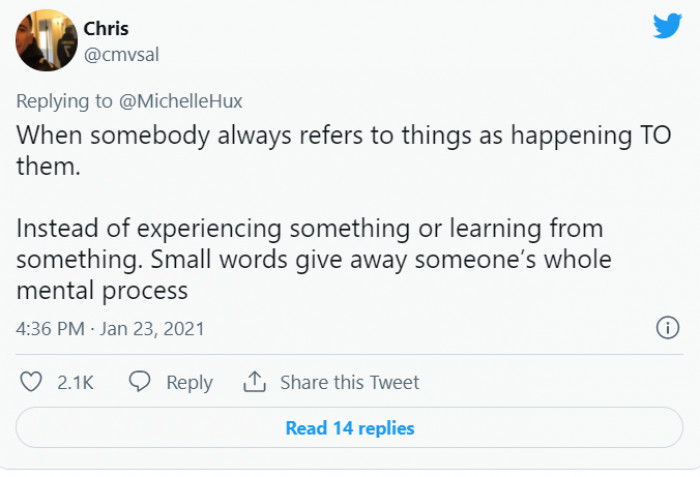Screen dimensions: 700x477
Task: Open Chris's profile picture
Action: click(47, 41)
